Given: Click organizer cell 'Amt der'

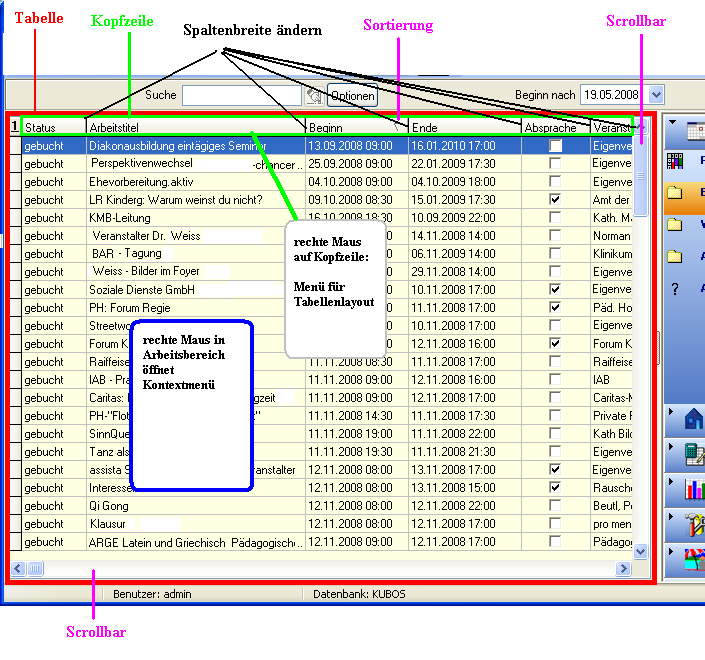Looking at the screenshot, I should pyautogui.click(x=611, y=200).
